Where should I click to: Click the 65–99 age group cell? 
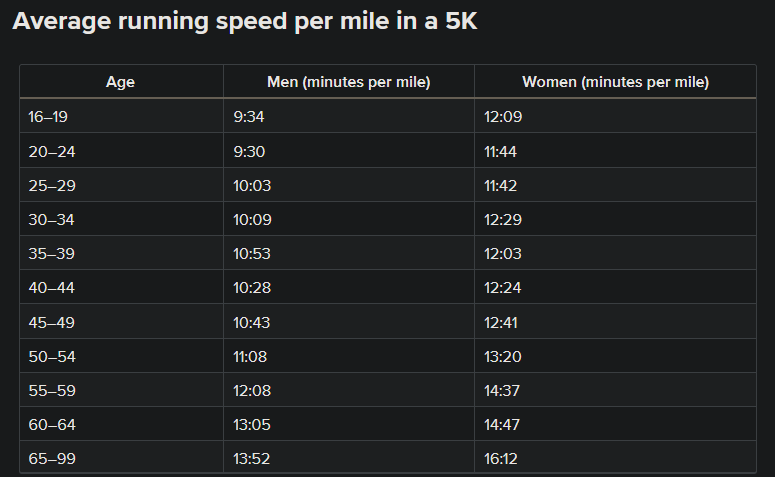tap(49, 458)
